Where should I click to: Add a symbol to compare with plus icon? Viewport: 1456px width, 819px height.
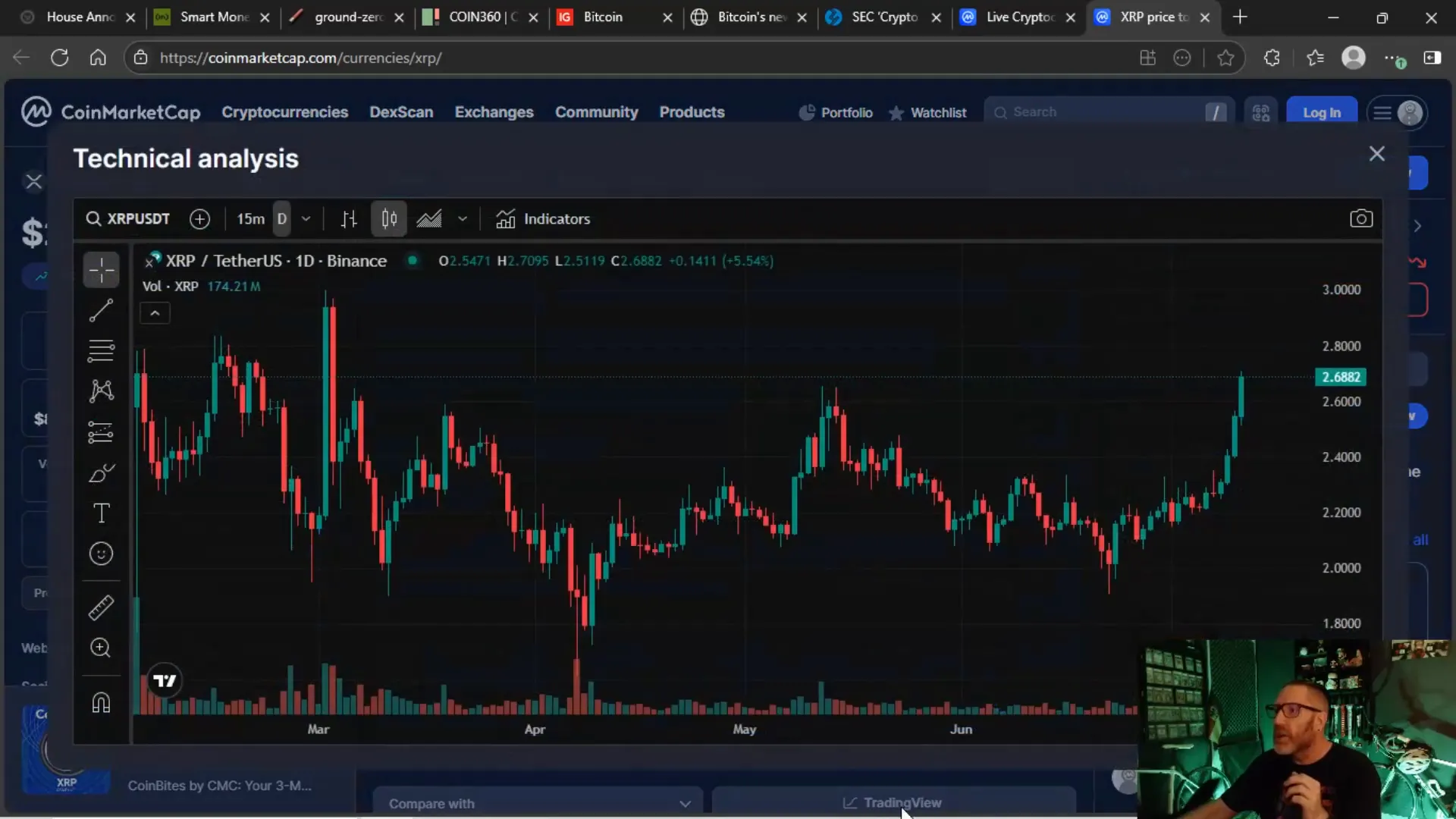click(199, 219)
